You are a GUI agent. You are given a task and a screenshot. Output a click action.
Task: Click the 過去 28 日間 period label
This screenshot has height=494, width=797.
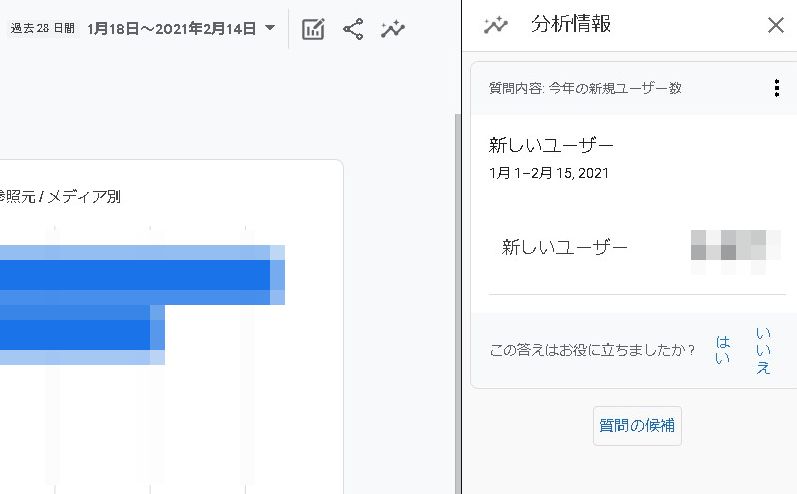(42, 29)
